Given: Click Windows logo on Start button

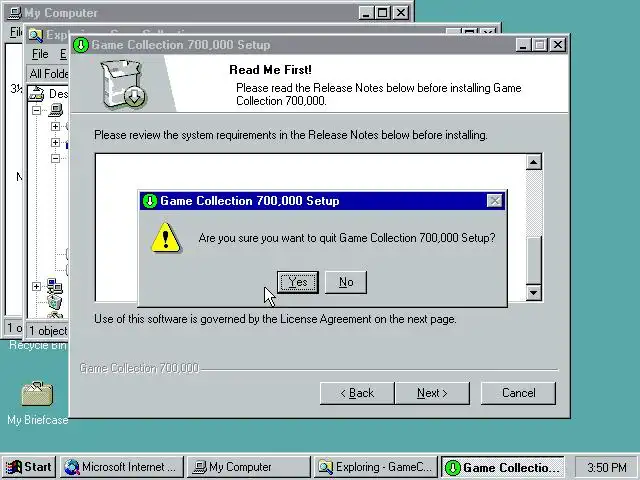Looking at the screenshot, I should pos(13,467).
